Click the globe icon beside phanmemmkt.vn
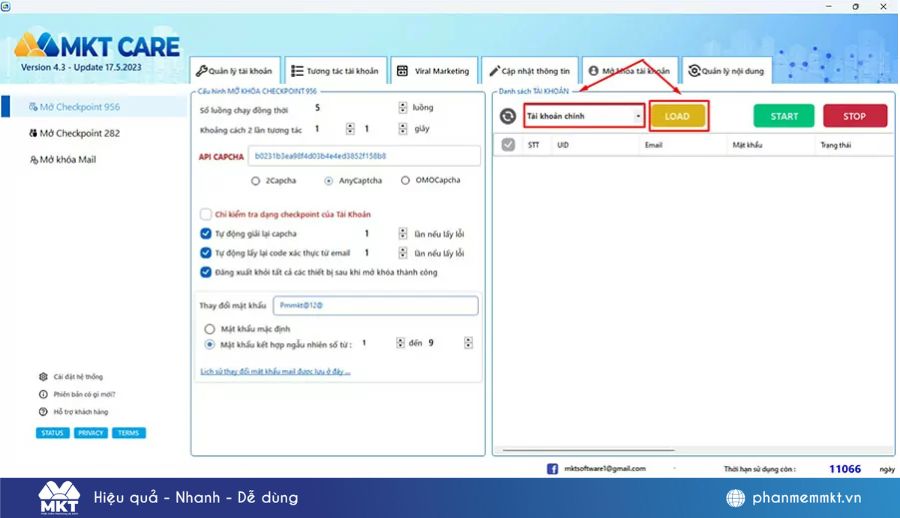Screen dimensions: 900x518 [x=735, y=498]
